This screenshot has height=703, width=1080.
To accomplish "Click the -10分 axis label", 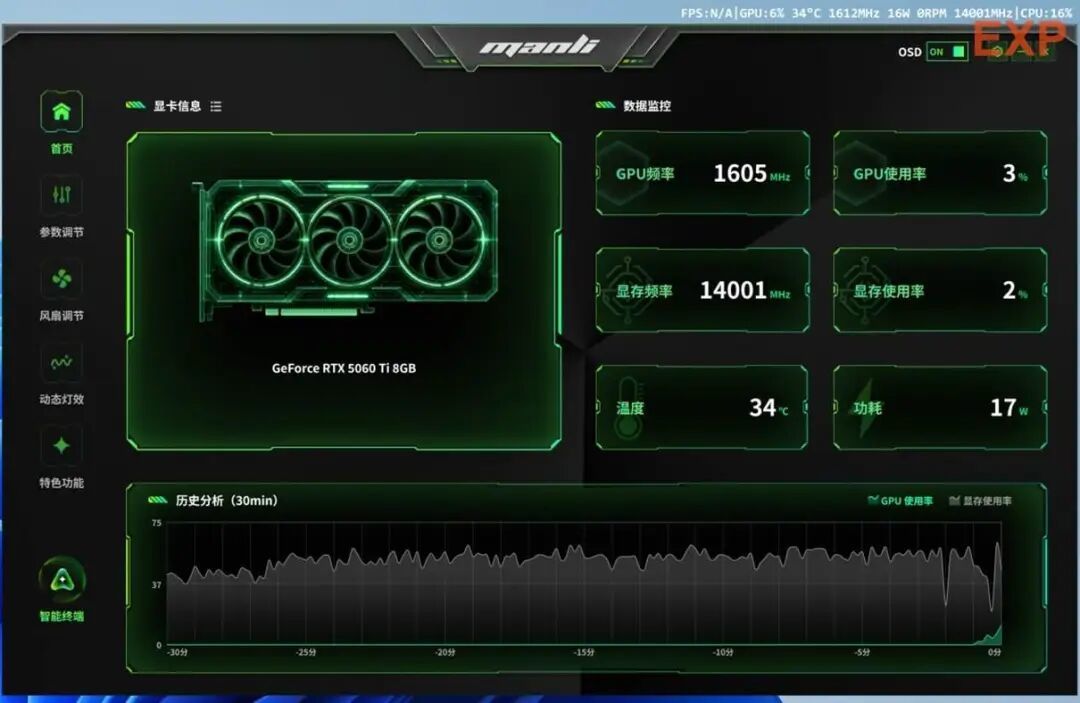I will point(723,652).
